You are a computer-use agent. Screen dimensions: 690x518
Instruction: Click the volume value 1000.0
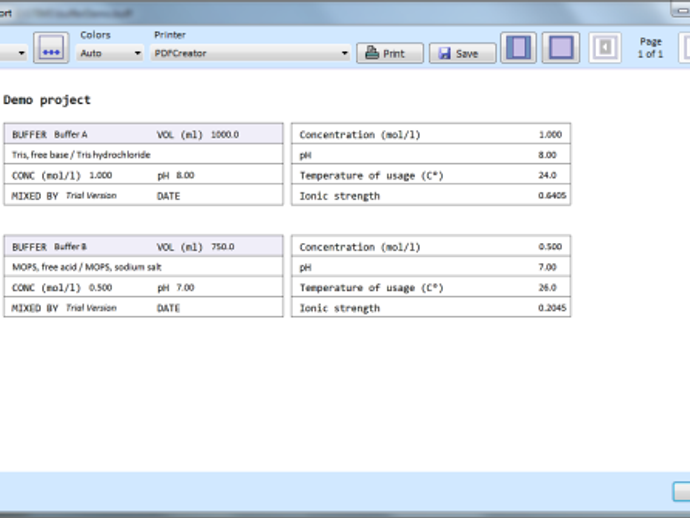pyautogui.click(x=225, y=134)
